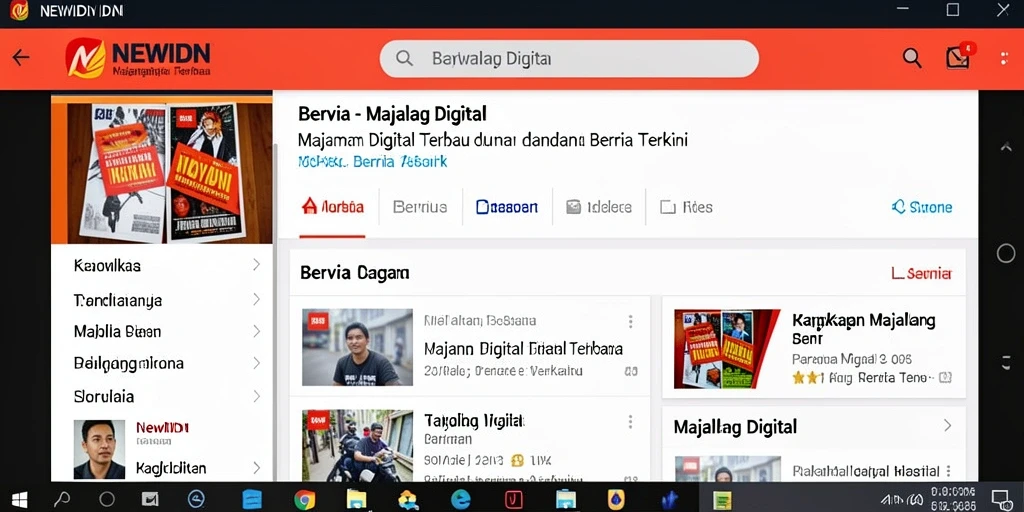Open the Ries tab
This screenshot has width=1024, height=512.
(686, 207)
